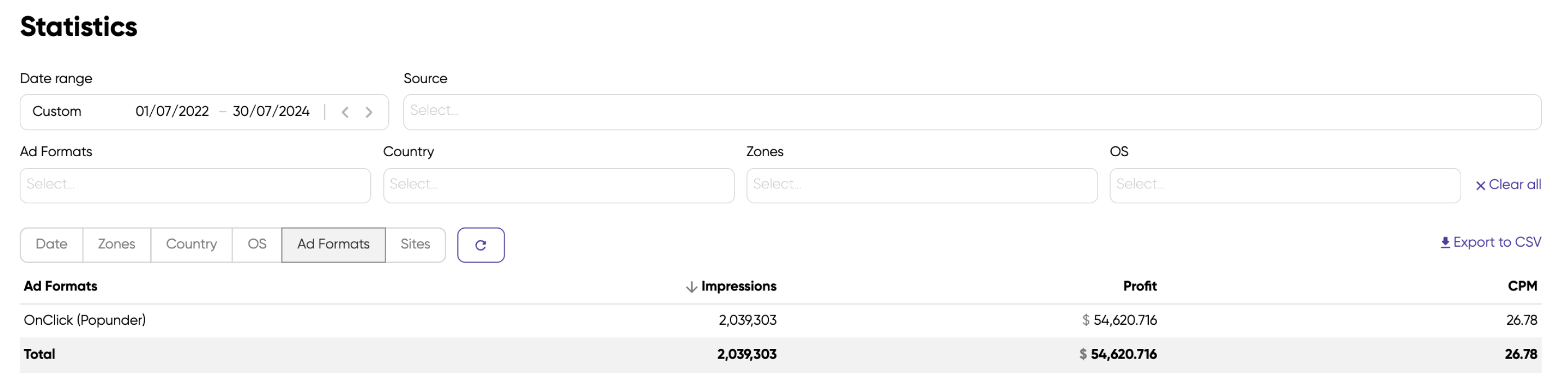Click the next date range arrow
This screenshot has width=1568, height=386.
click(369, 112)
